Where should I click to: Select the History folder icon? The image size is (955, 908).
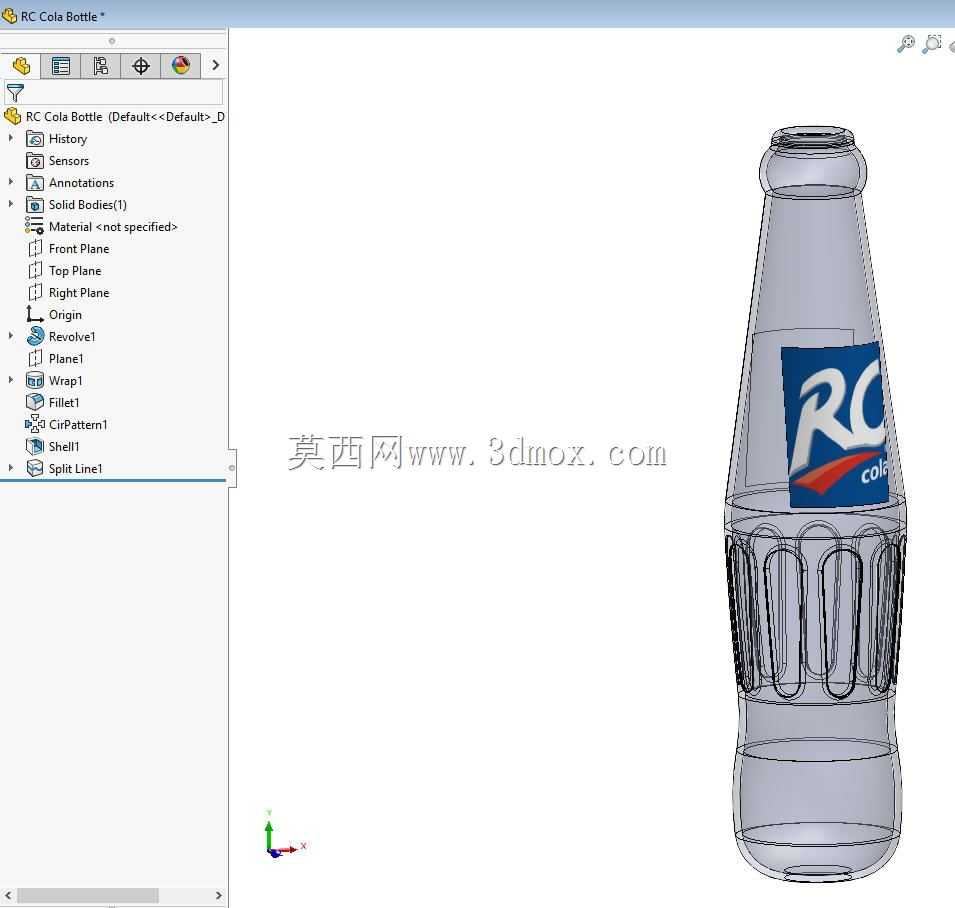click(x=35, y=139)
